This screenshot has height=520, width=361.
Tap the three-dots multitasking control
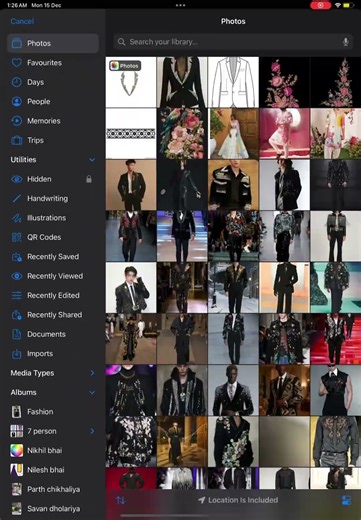tap(180, 5)
